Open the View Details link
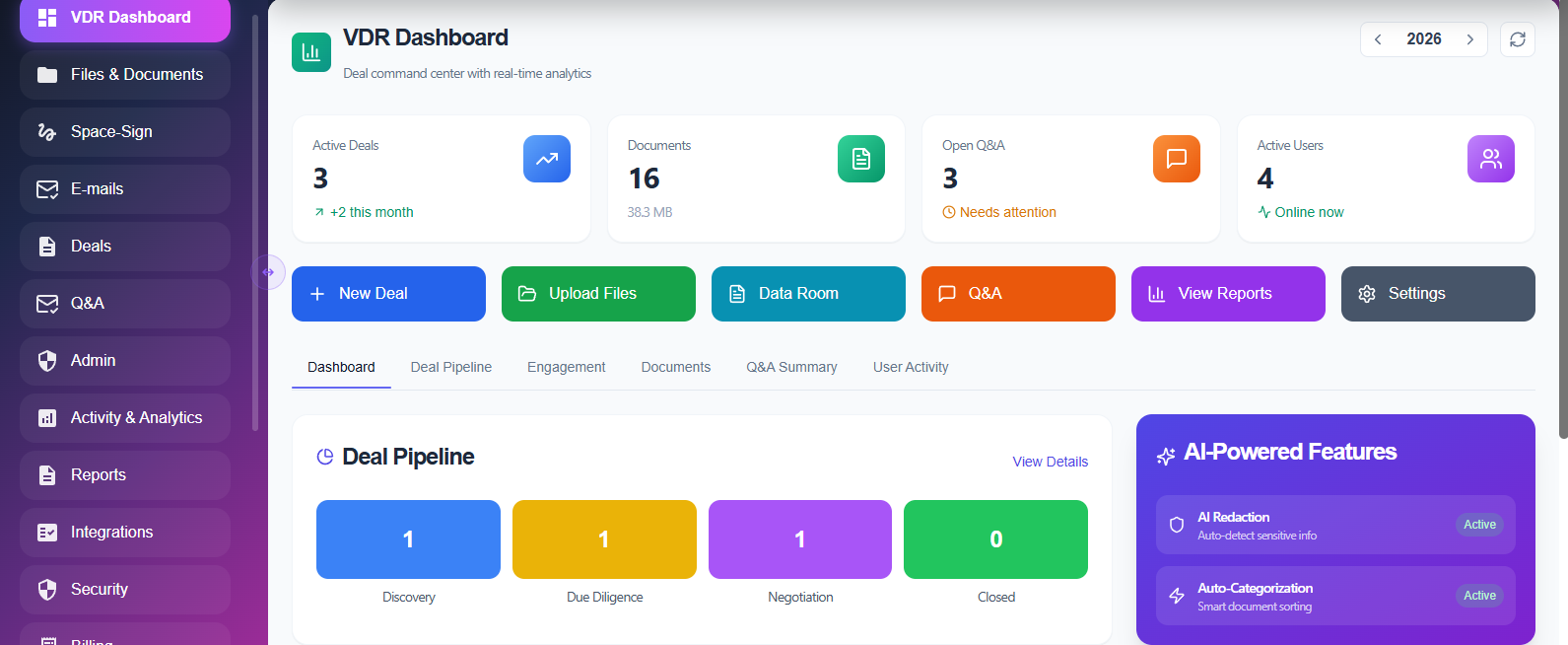Viewport: 1568px width, 645px height. 1051,462
